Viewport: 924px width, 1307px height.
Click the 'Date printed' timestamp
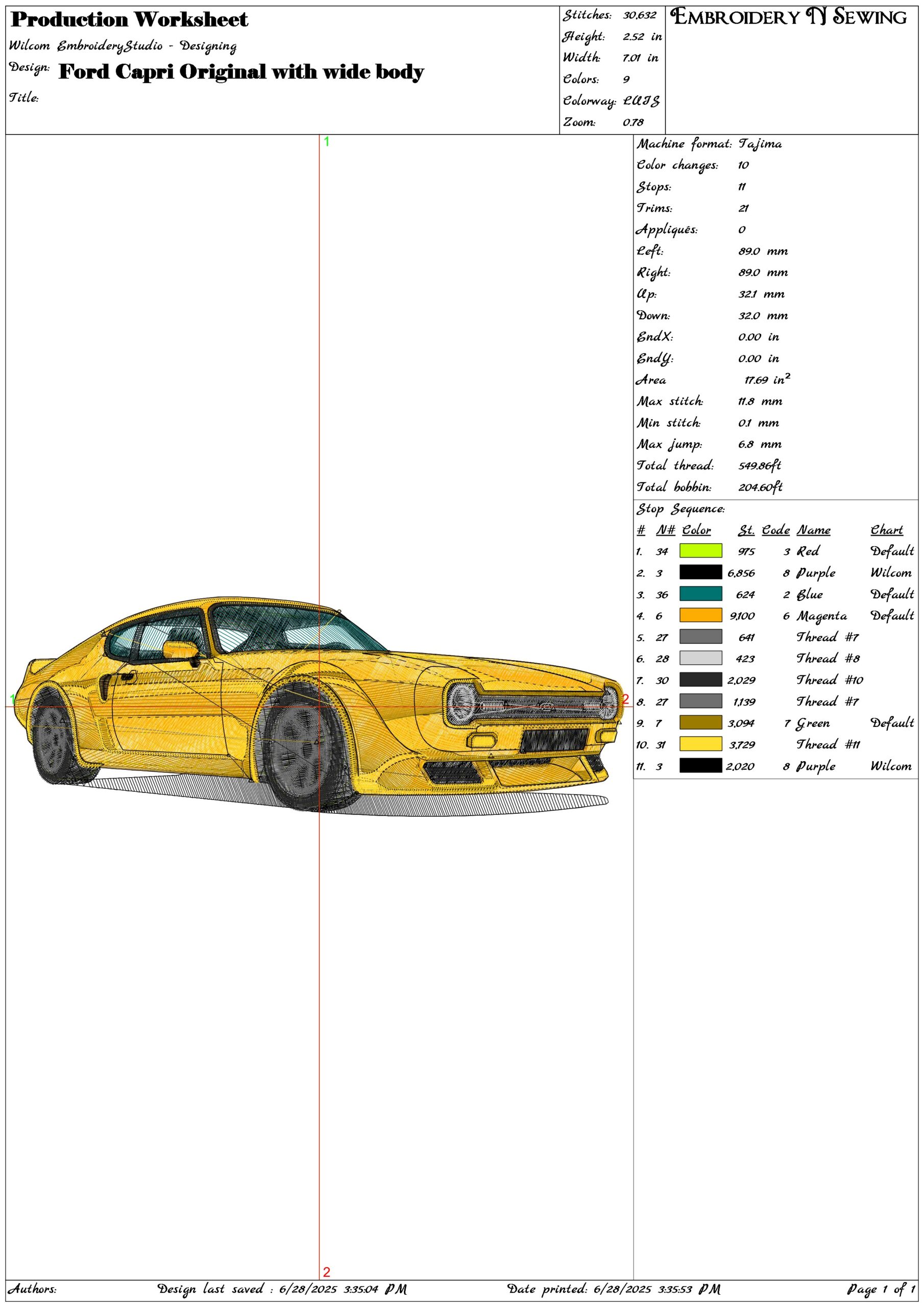[x=614, y=1289]
